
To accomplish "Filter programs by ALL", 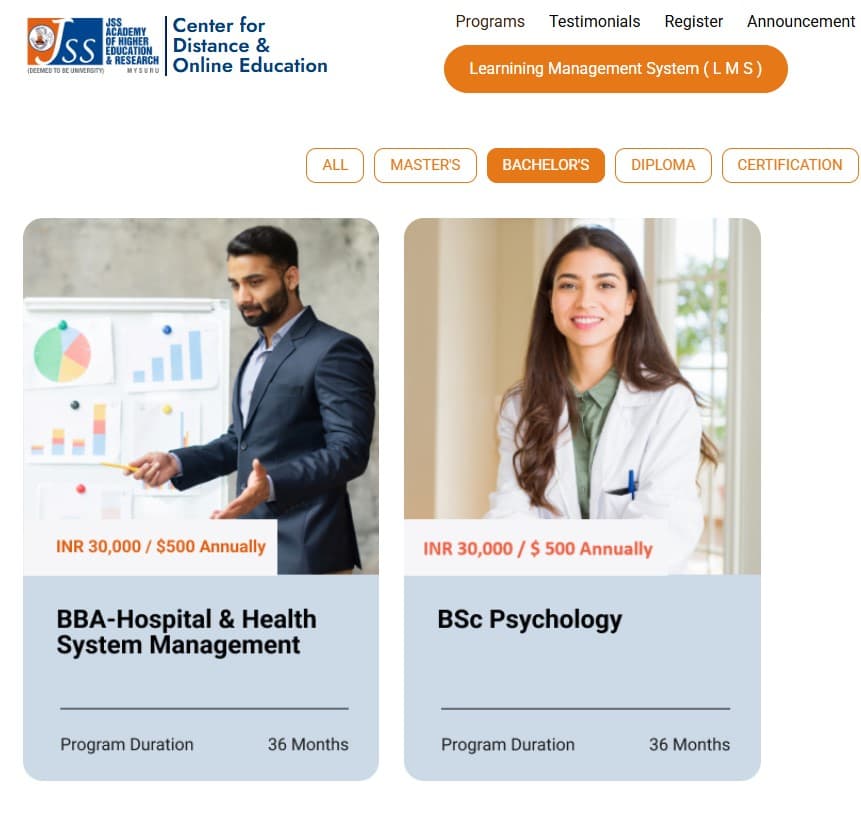I will [335, 165].
